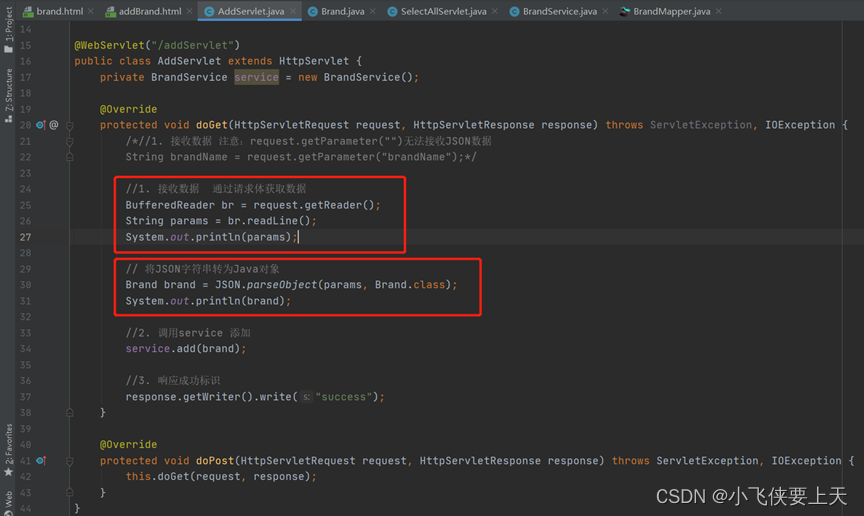Click the Brand.java class icon
This screenshot has height=516, width=864.
click(312, 11)
